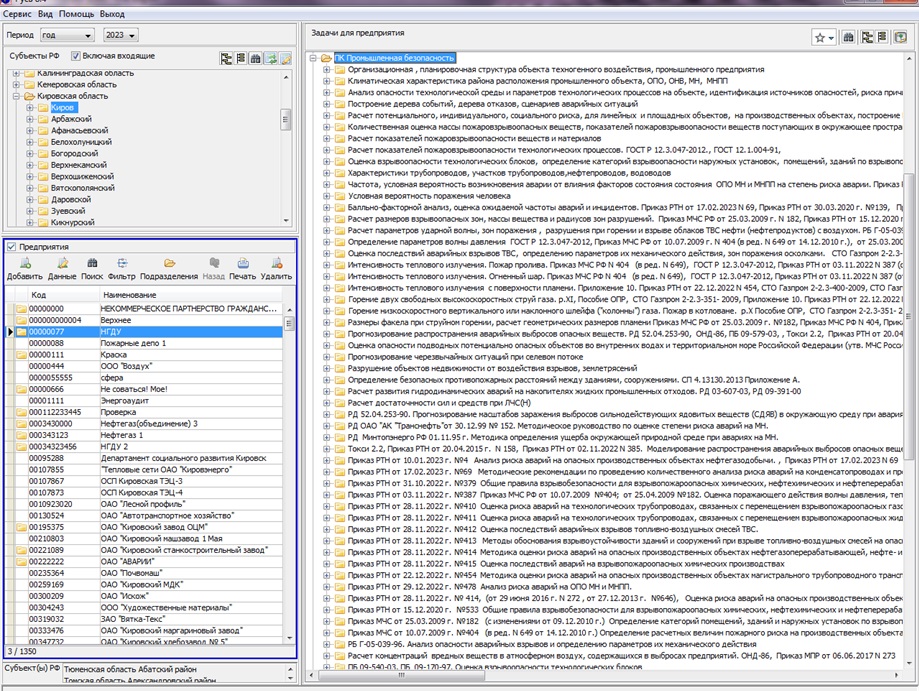
Task: Toggle the Предприятия checkbox
Action: point(11,246)
